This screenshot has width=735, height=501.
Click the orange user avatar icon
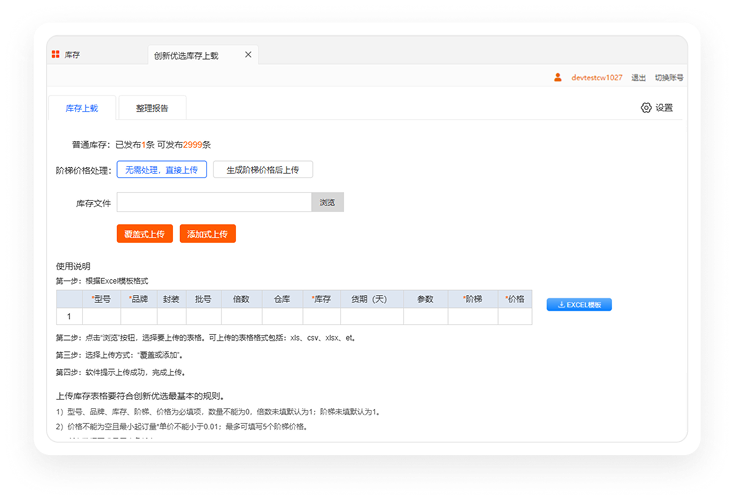(557, 77)
